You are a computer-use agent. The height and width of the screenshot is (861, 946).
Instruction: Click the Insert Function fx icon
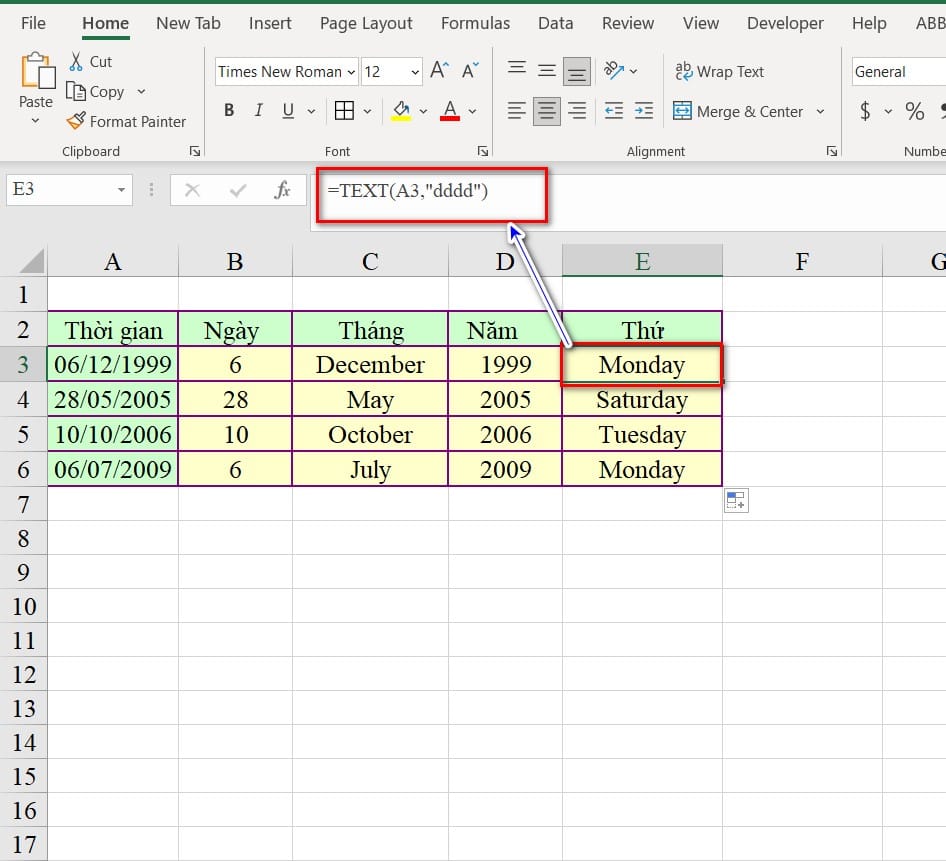[x=282, y=189]
